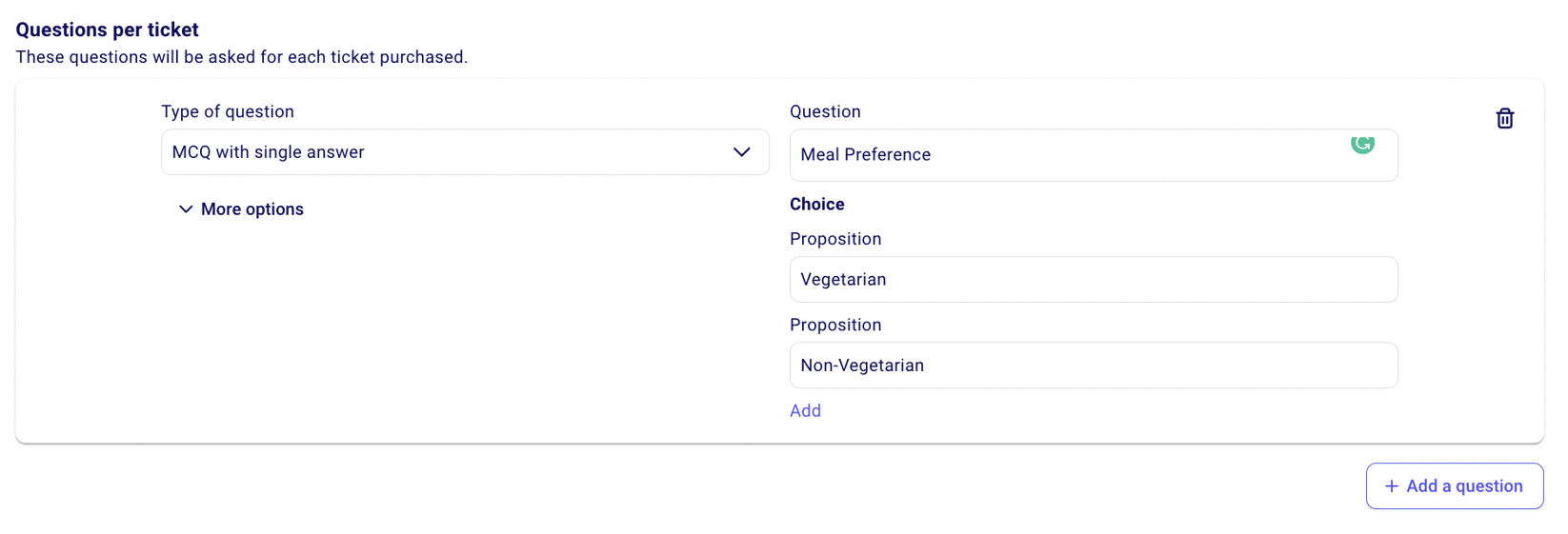
Task: Click the Vegetarian proposition input
Action: coord(1093,280)
